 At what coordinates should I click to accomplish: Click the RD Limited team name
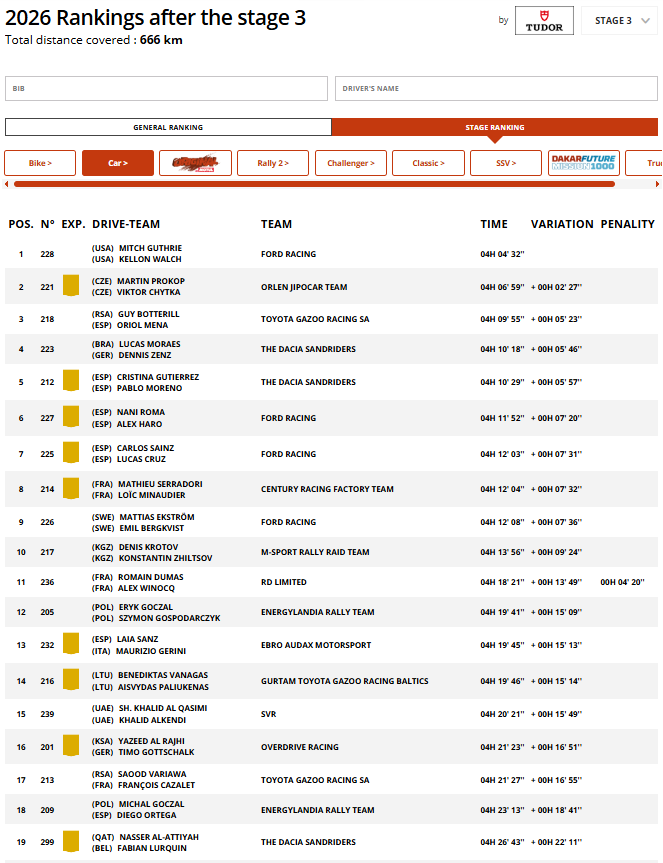tap(284, 582)
